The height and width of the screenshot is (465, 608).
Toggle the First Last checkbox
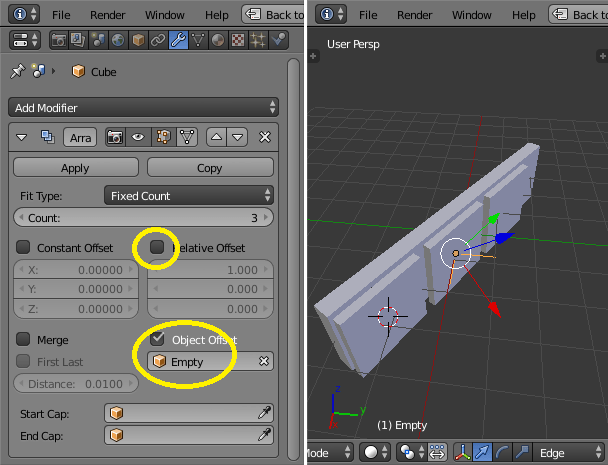(23, 361)
